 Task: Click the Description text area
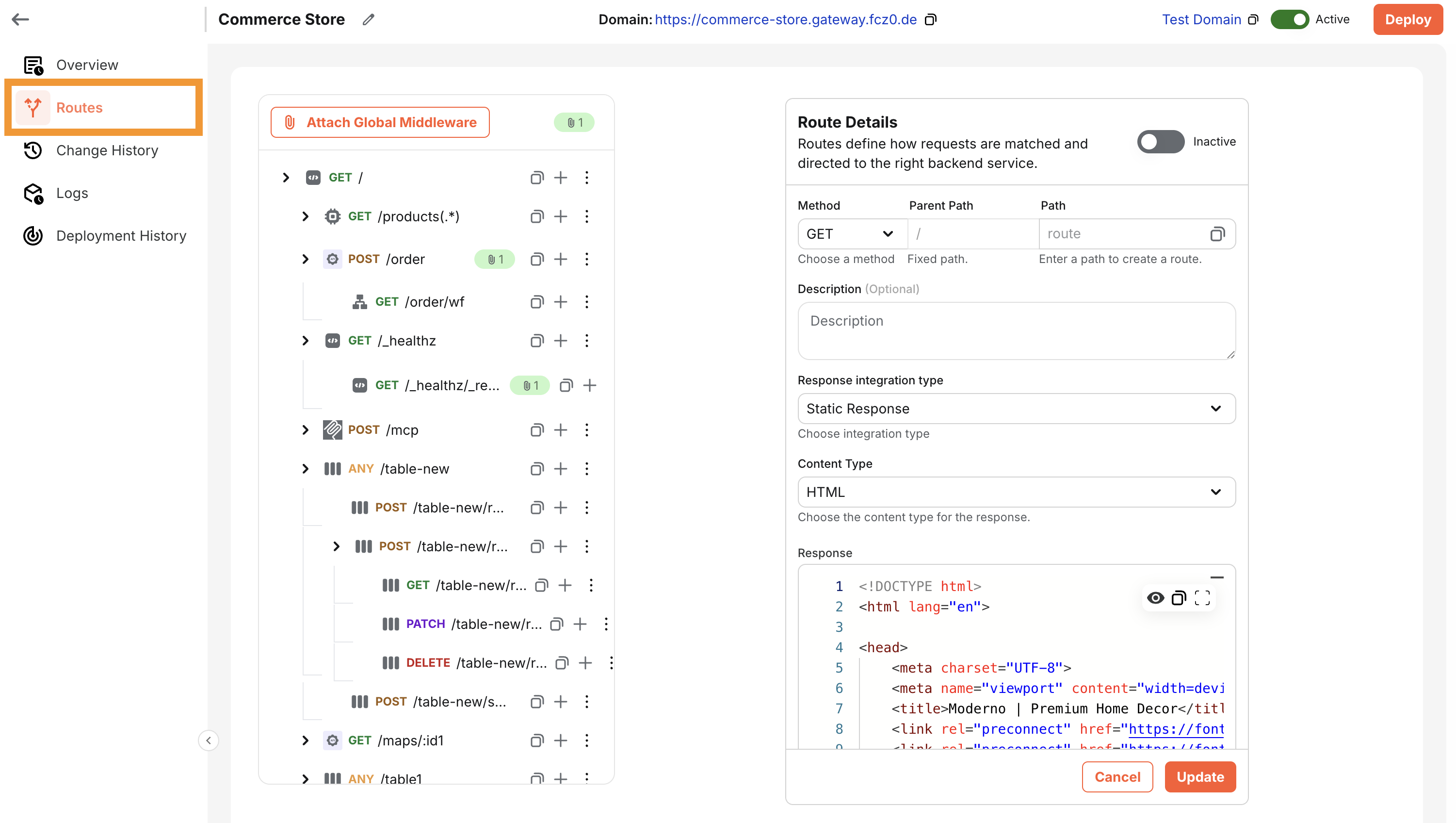1016,331
